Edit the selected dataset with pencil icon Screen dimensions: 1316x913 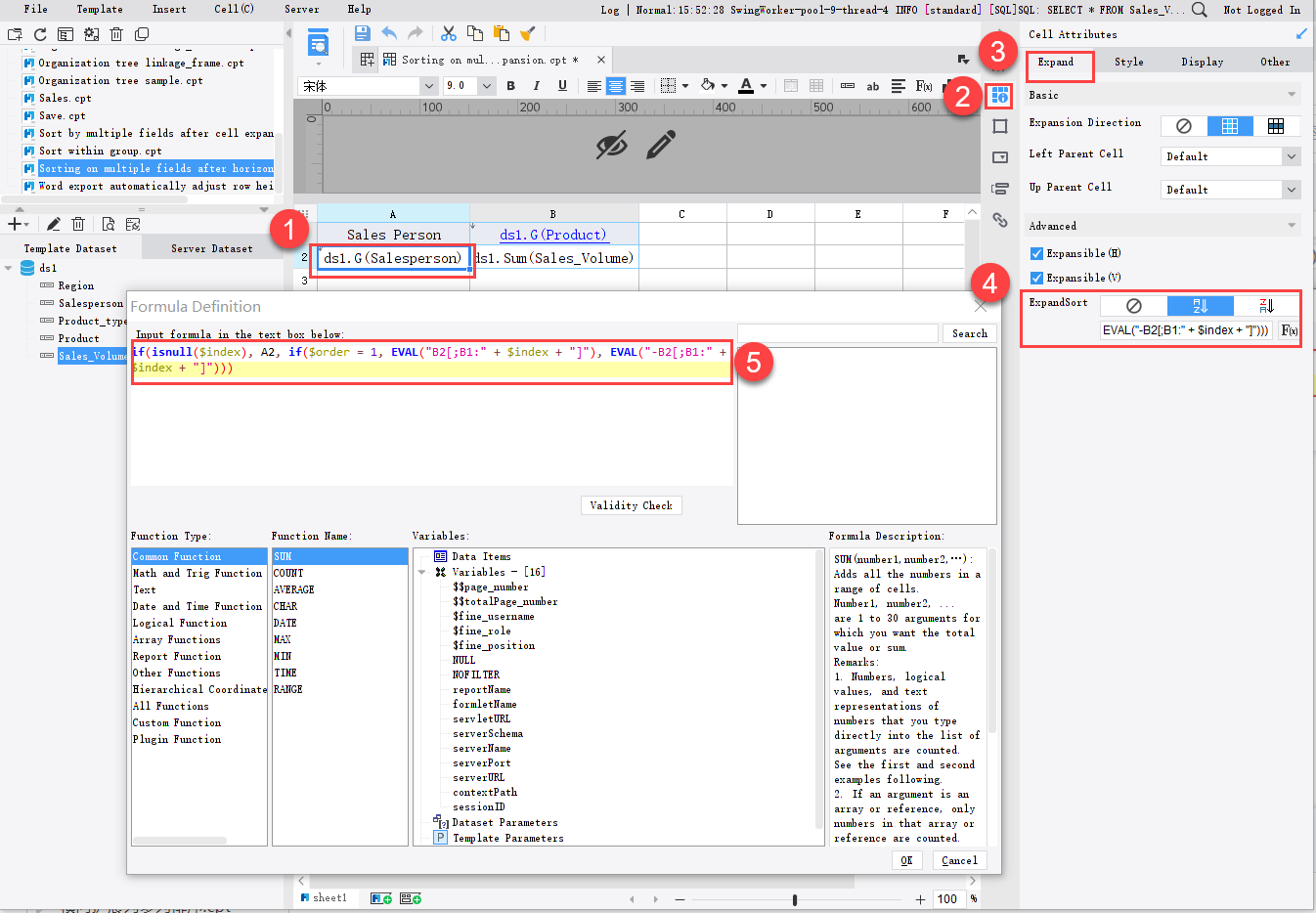tap(54, 224)
